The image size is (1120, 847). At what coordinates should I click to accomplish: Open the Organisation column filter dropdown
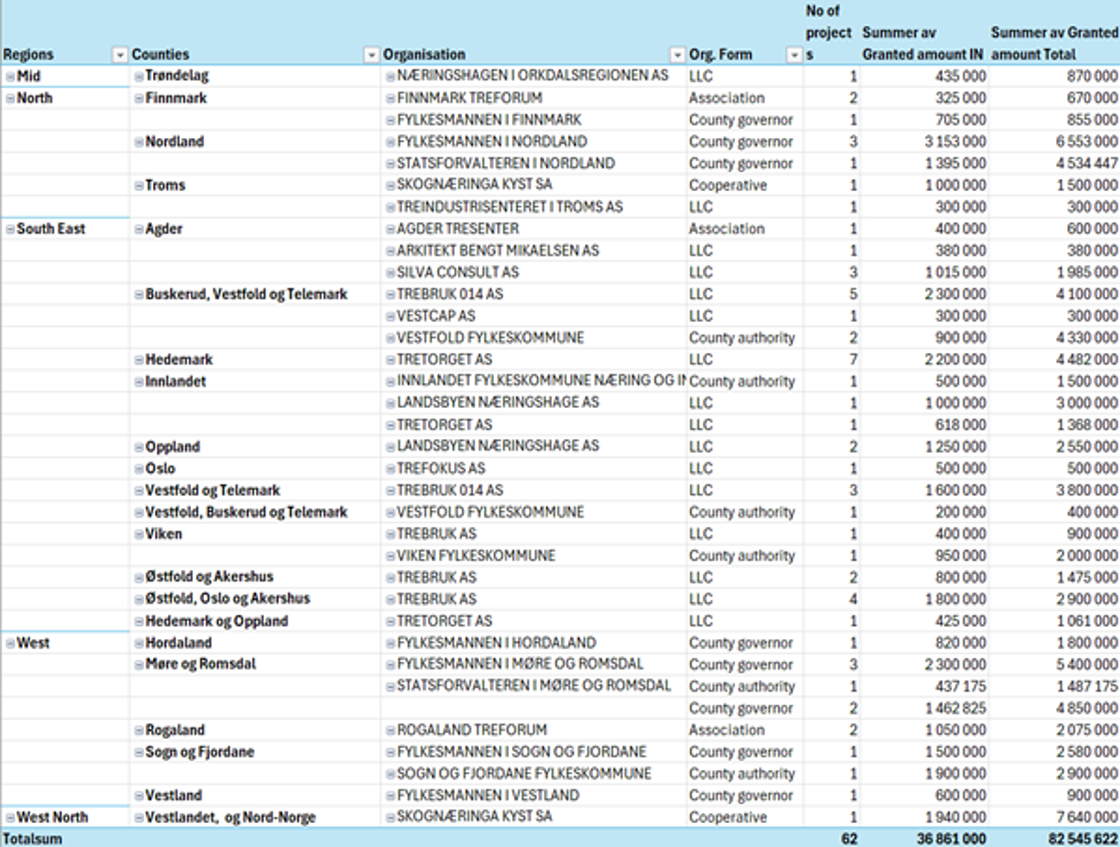[x=676, y=55]
